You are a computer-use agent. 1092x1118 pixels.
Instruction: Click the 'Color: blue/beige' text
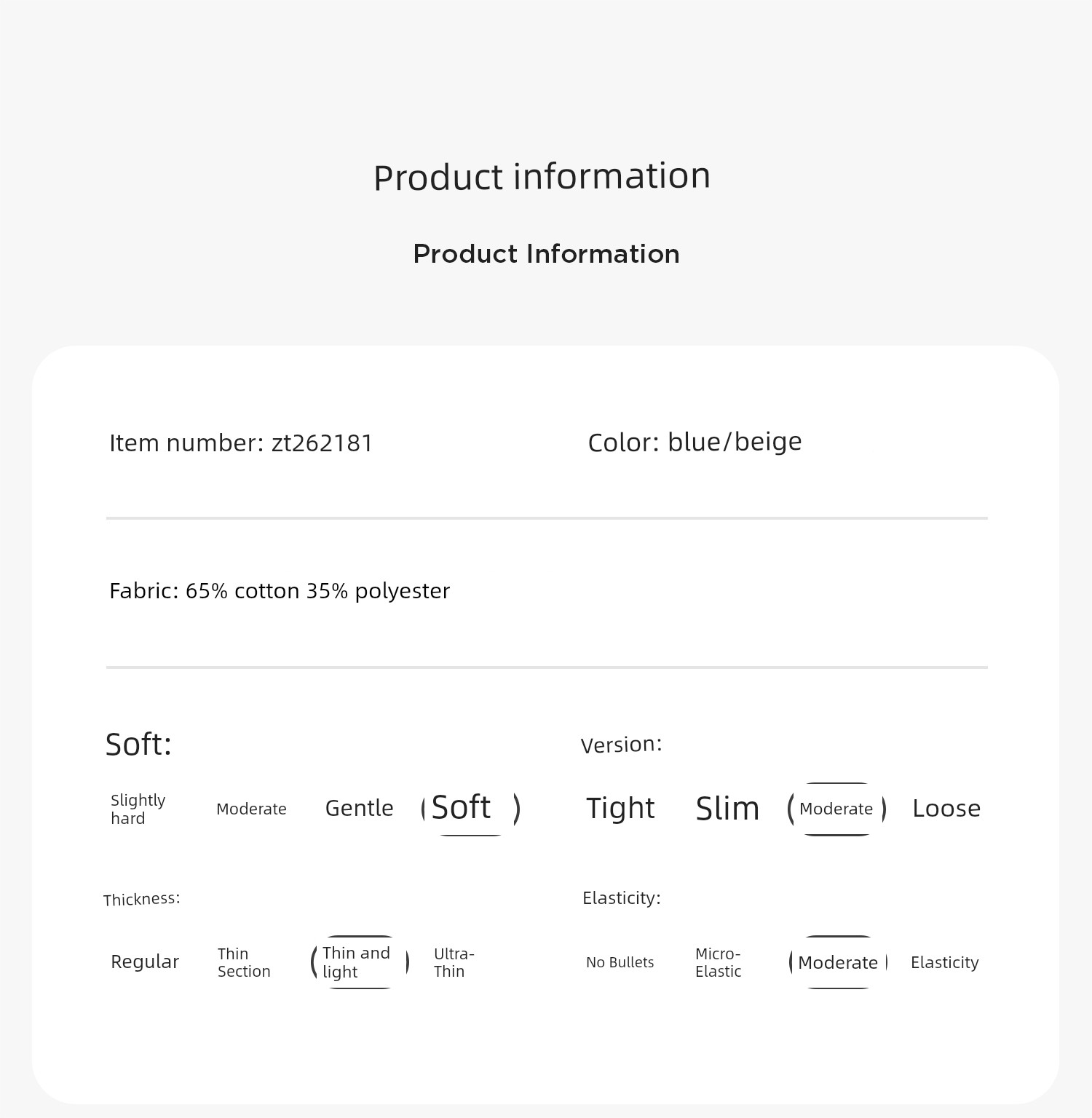[x=695, y=442]
